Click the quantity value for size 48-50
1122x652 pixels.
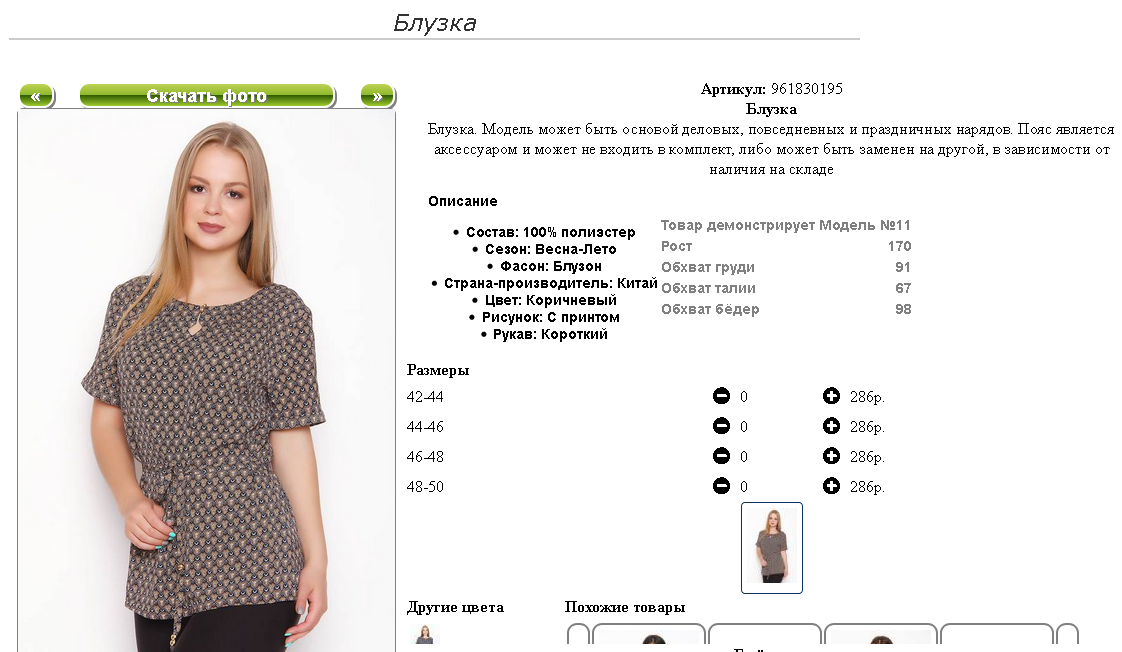(x=743, y=487)
